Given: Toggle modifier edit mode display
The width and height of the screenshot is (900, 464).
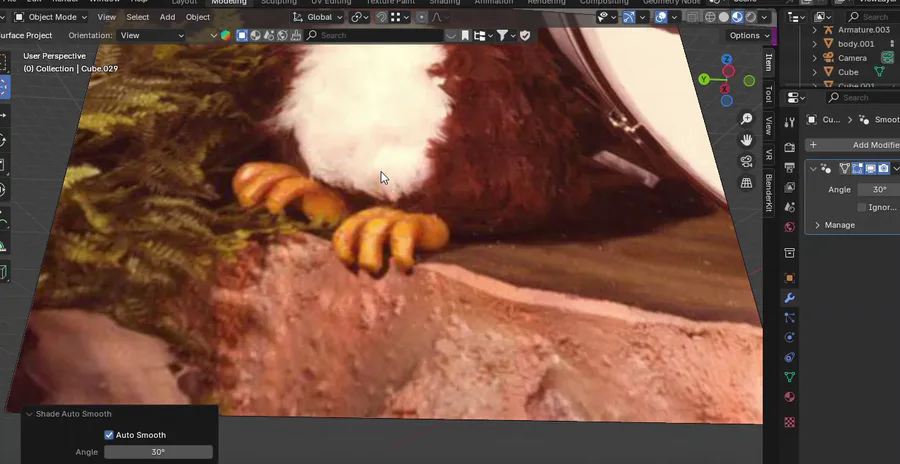Looking at the screenshot, I should click(858, 168).
